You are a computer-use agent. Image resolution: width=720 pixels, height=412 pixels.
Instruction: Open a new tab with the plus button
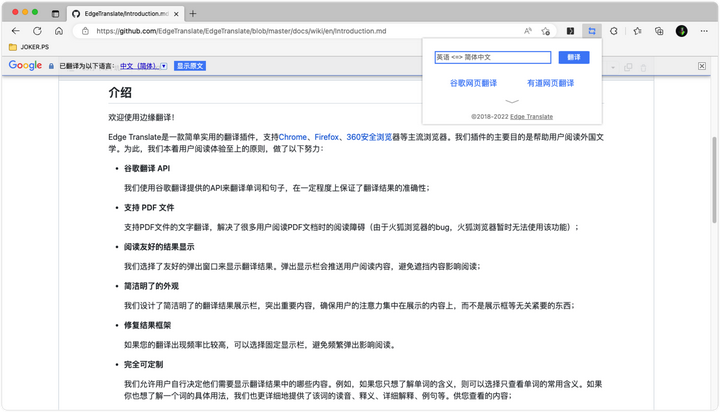point(193,13)
